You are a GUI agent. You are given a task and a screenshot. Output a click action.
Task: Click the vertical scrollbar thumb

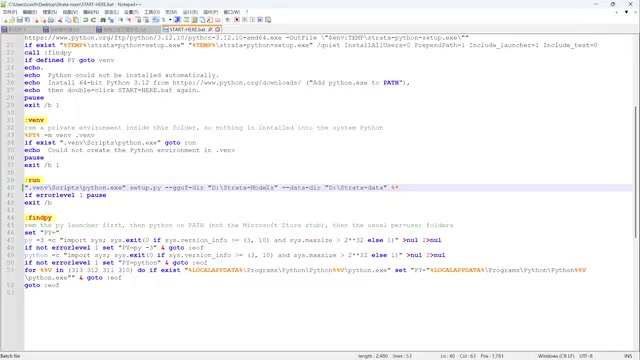point(636,171)
